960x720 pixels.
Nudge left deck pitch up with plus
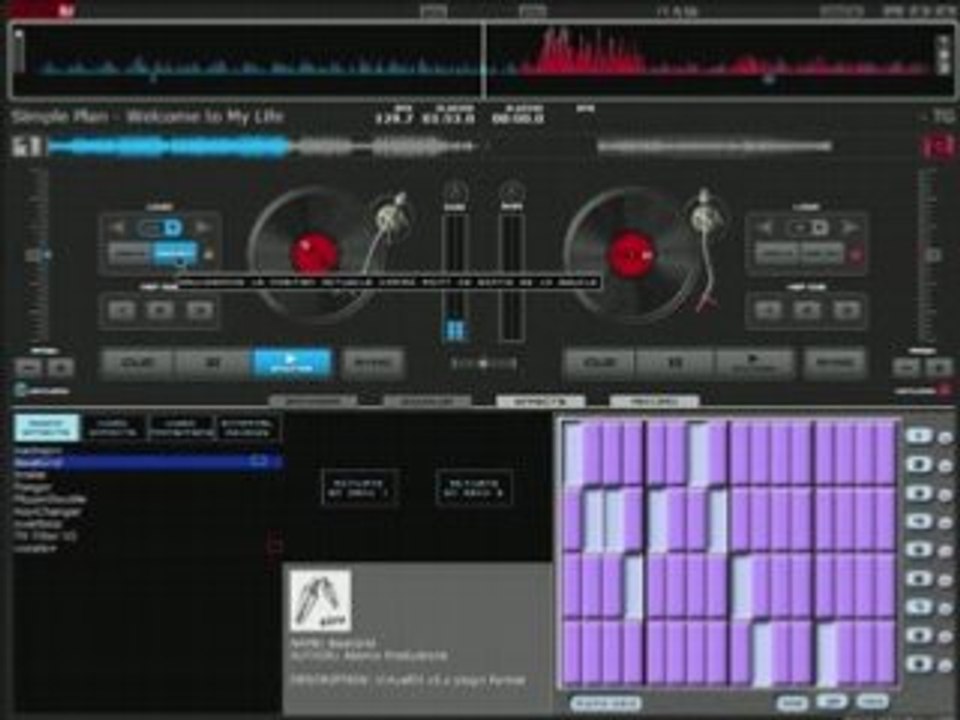[61, 367]
